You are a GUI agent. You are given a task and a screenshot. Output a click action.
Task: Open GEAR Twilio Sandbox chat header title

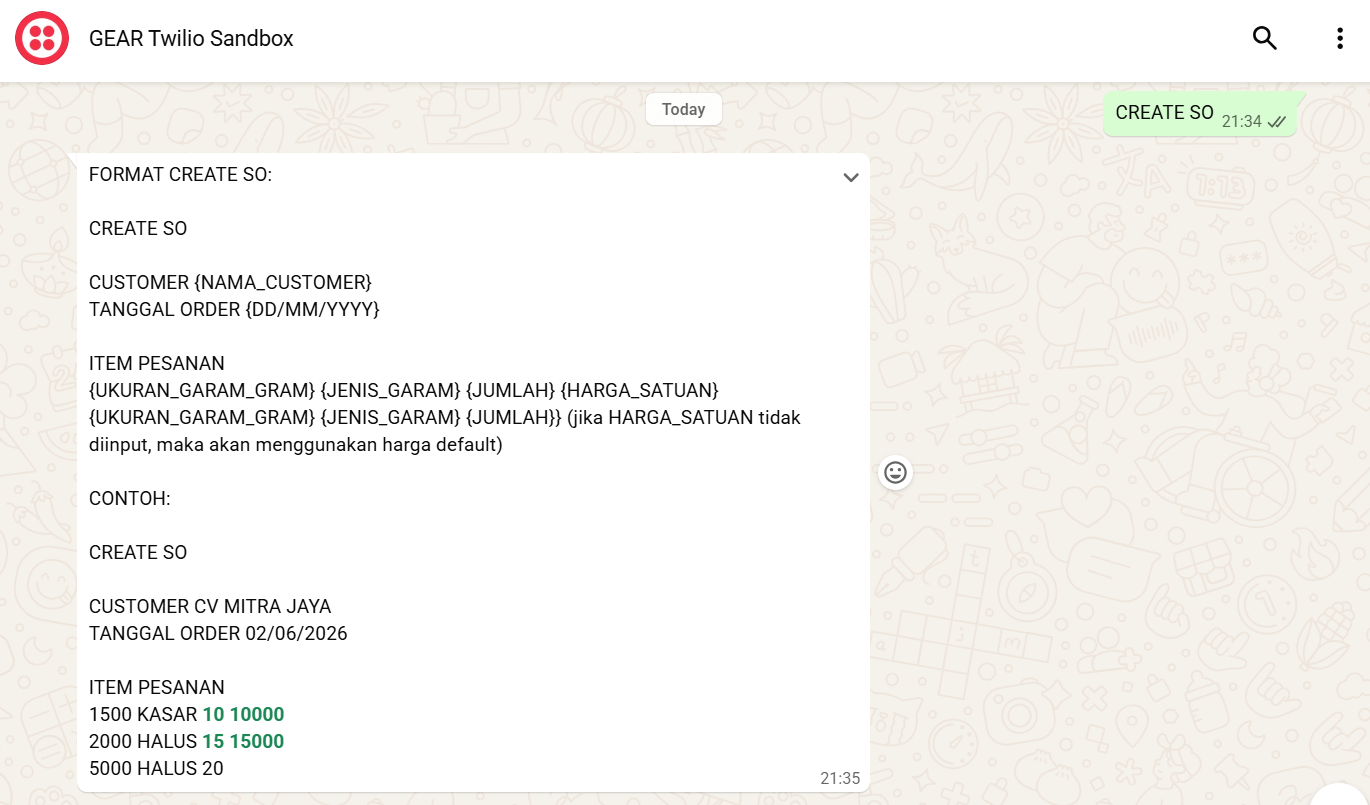click(191, 39)
